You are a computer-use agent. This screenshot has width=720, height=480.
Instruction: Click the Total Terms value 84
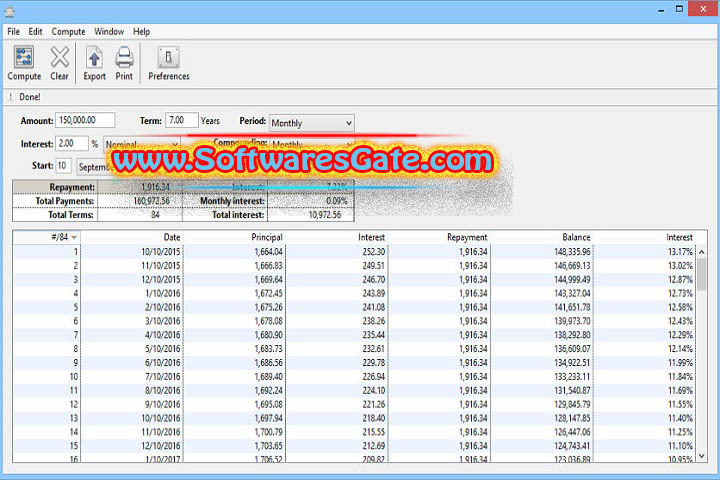155,215
